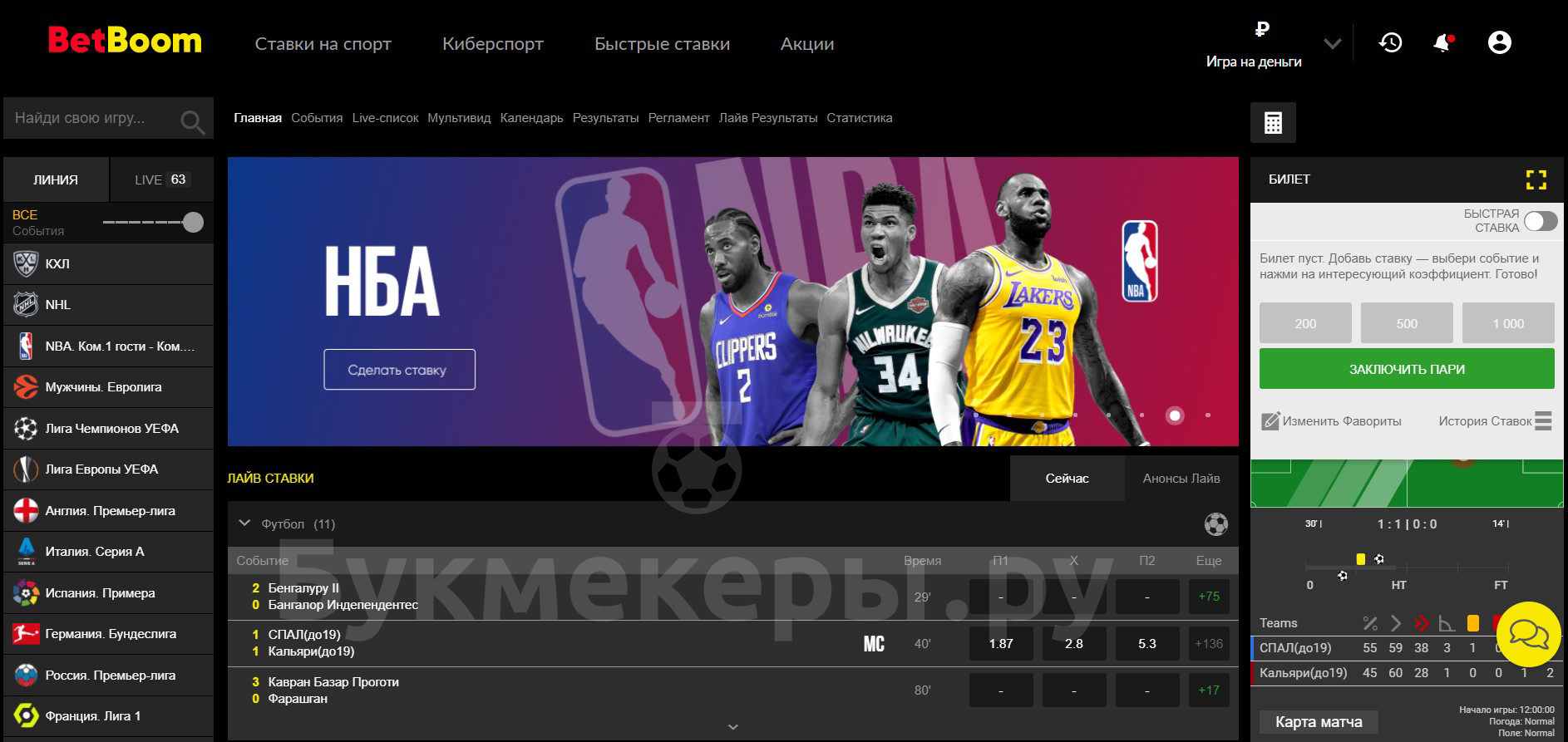Click the История Ставок menu icon
The height and width of the screenshot is (742, 1568).
[x=1543, y=421]
